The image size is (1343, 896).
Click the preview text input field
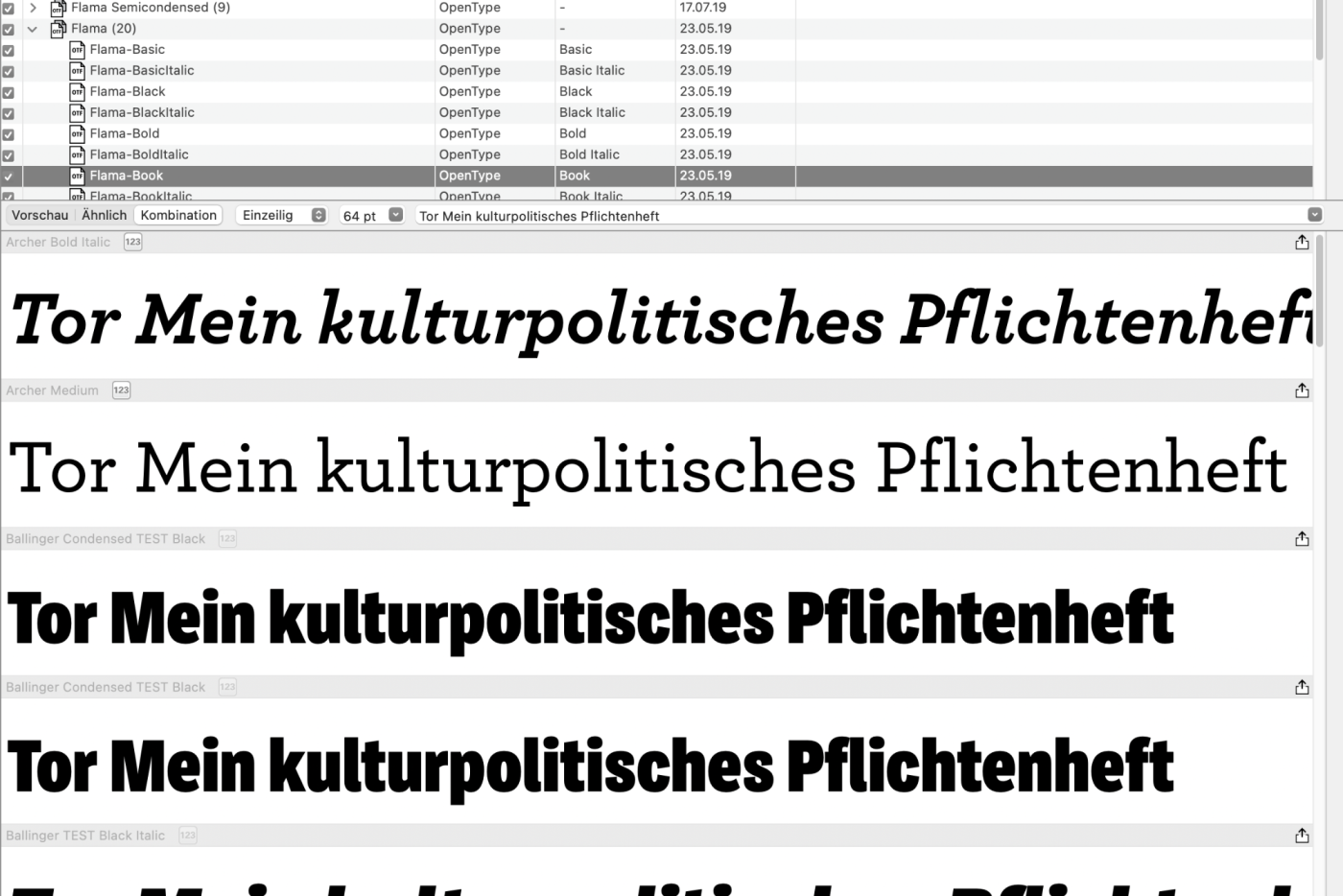(x=860, y=216)
